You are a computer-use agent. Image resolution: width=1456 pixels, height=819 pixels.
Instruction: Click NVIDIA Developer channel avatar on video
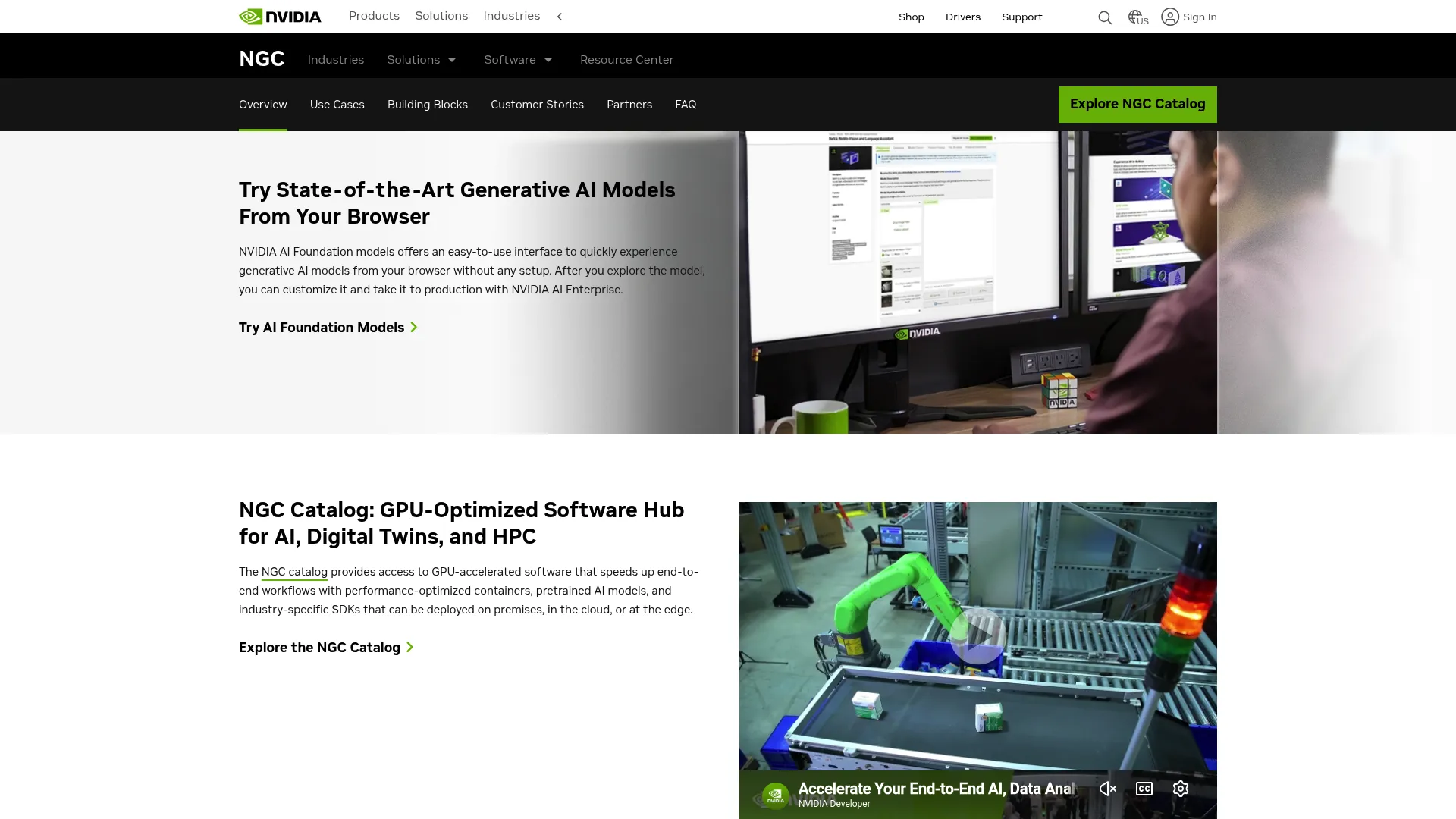pyautogui.click(x=775, y=795)
